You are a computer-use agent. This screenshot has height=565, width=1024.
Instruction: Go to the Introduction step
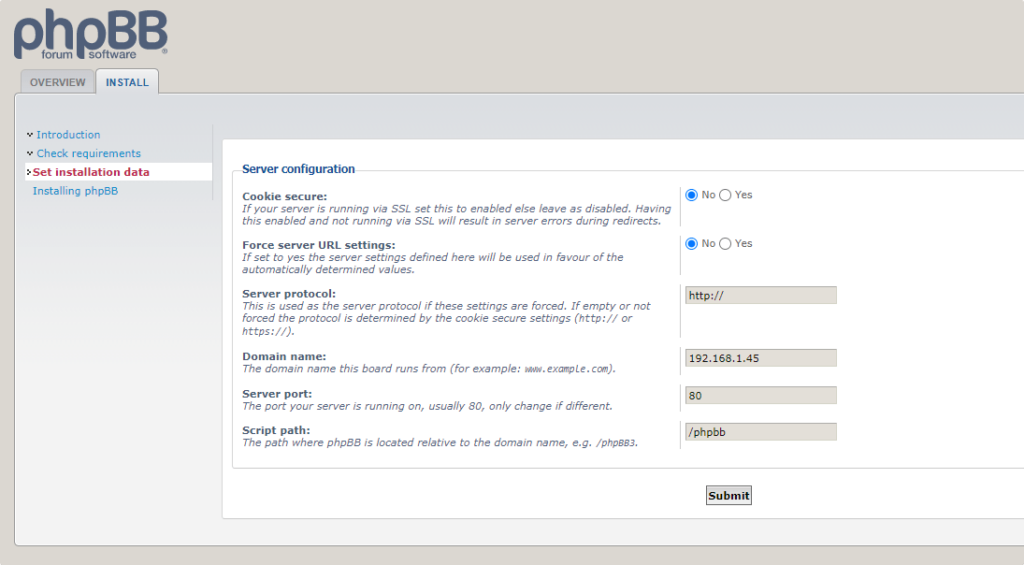pos(69,135)
